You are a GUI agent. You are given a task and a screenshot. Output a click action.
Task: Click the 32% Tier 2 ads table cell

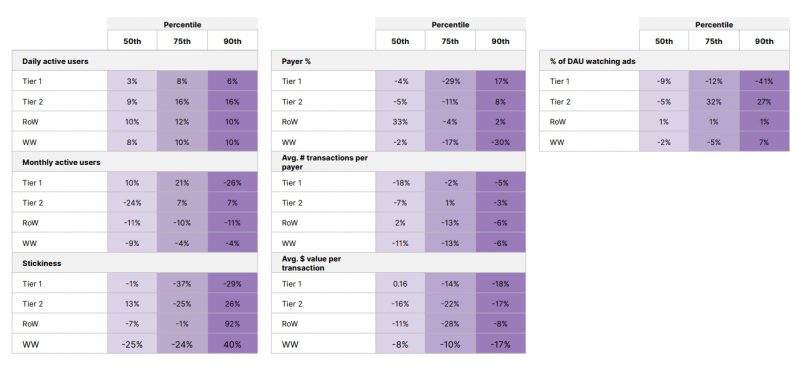click(714, 102)
